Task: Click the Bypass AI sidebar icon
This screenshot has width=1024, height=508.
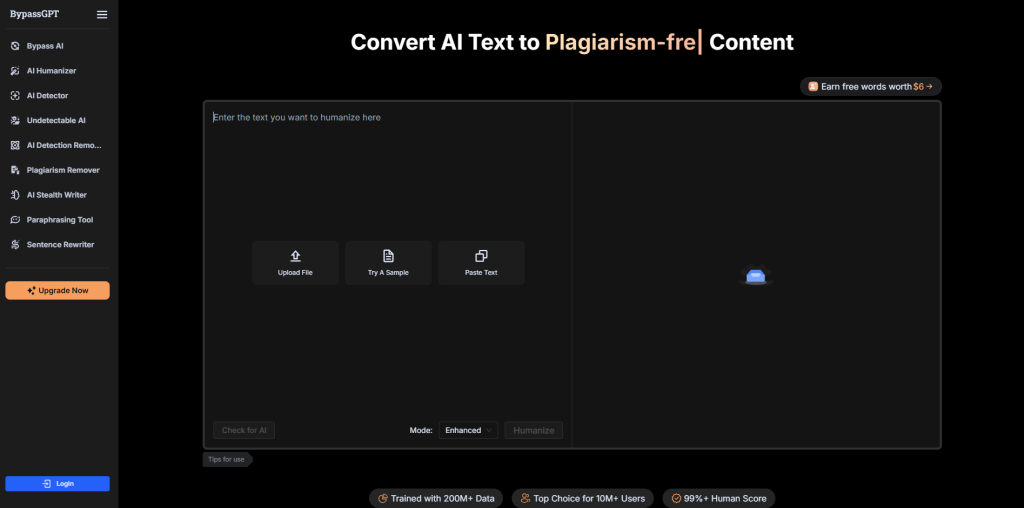Action: click(15, 46)
